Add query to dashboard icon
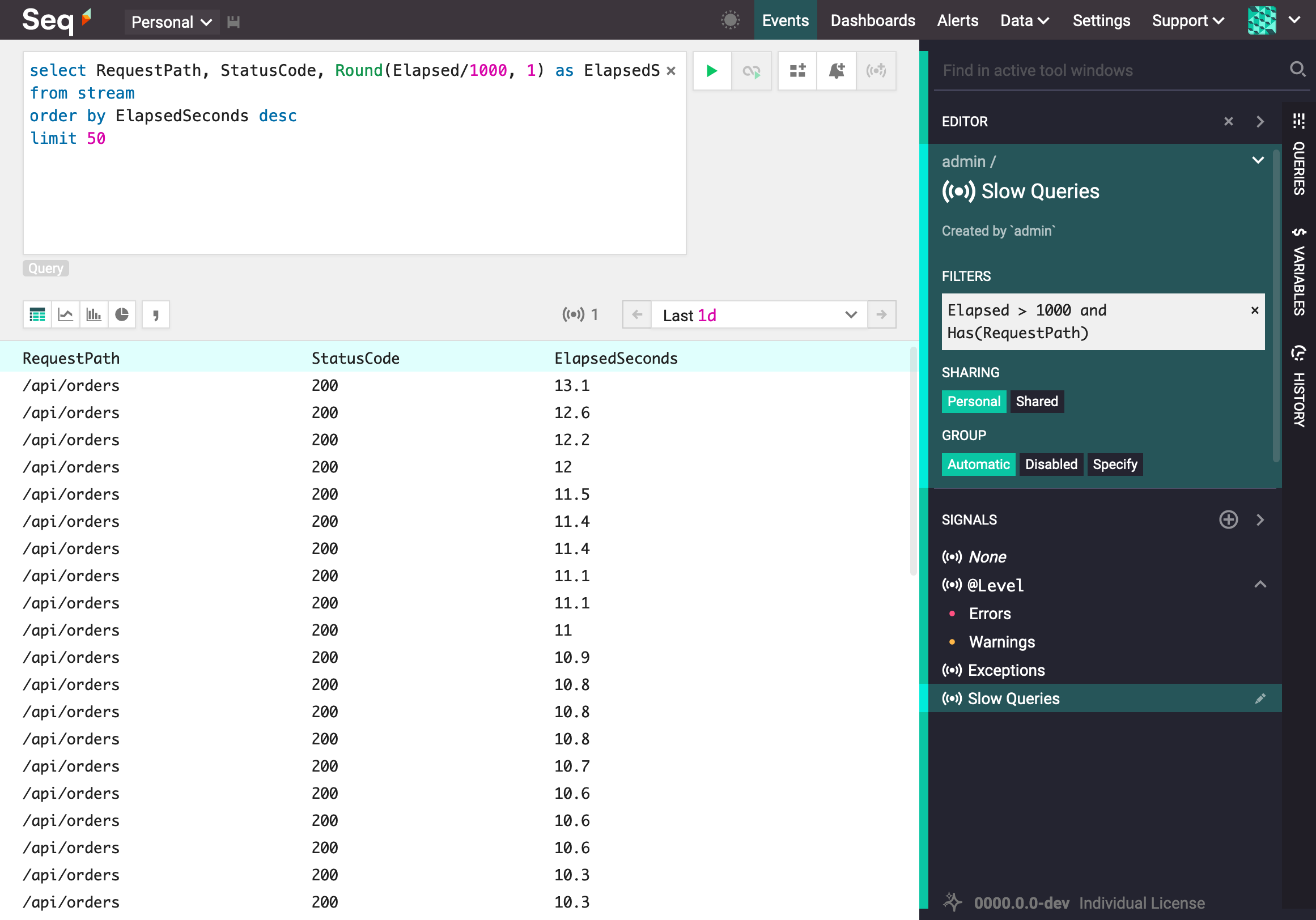Screen dimensions: 1316x920 click(x=797, y=71)
